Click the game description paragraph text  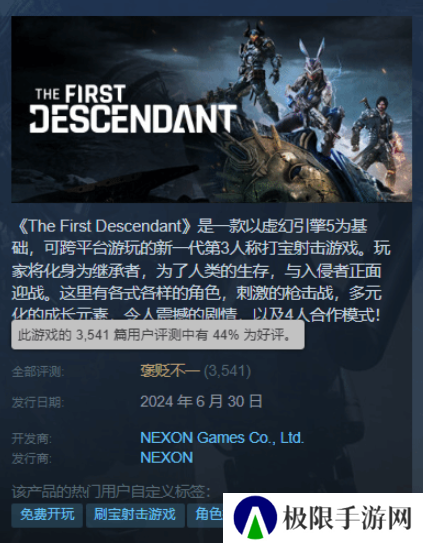201,270
